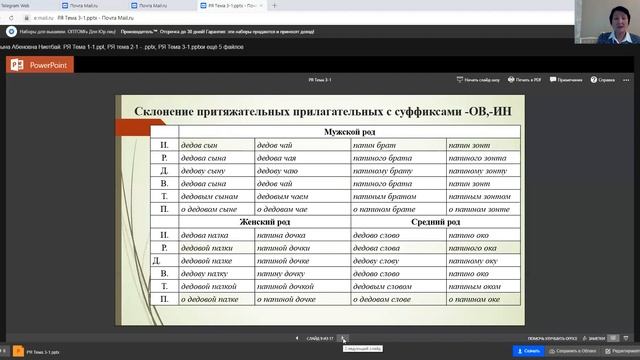Save file to the Облако cloud
Image resolution: width=640 pixels, height=360 pixels.
pos(573,351)
